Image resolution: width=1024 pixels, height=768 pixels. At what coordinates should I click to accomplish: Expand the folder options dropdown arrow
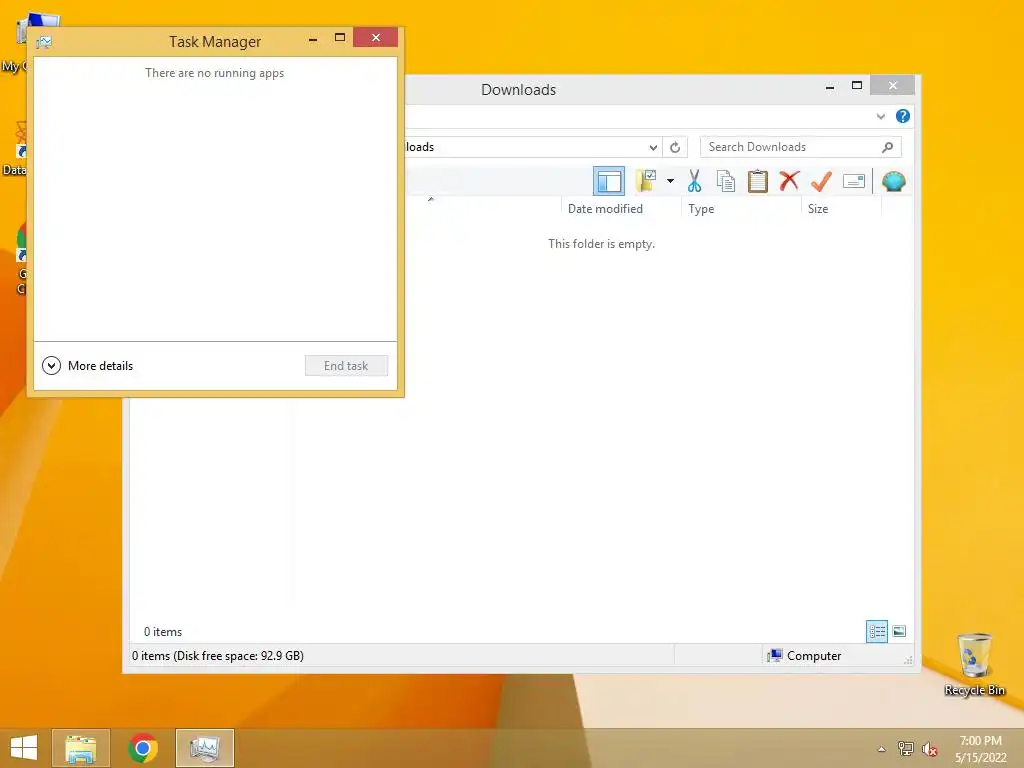pos(670,181)
